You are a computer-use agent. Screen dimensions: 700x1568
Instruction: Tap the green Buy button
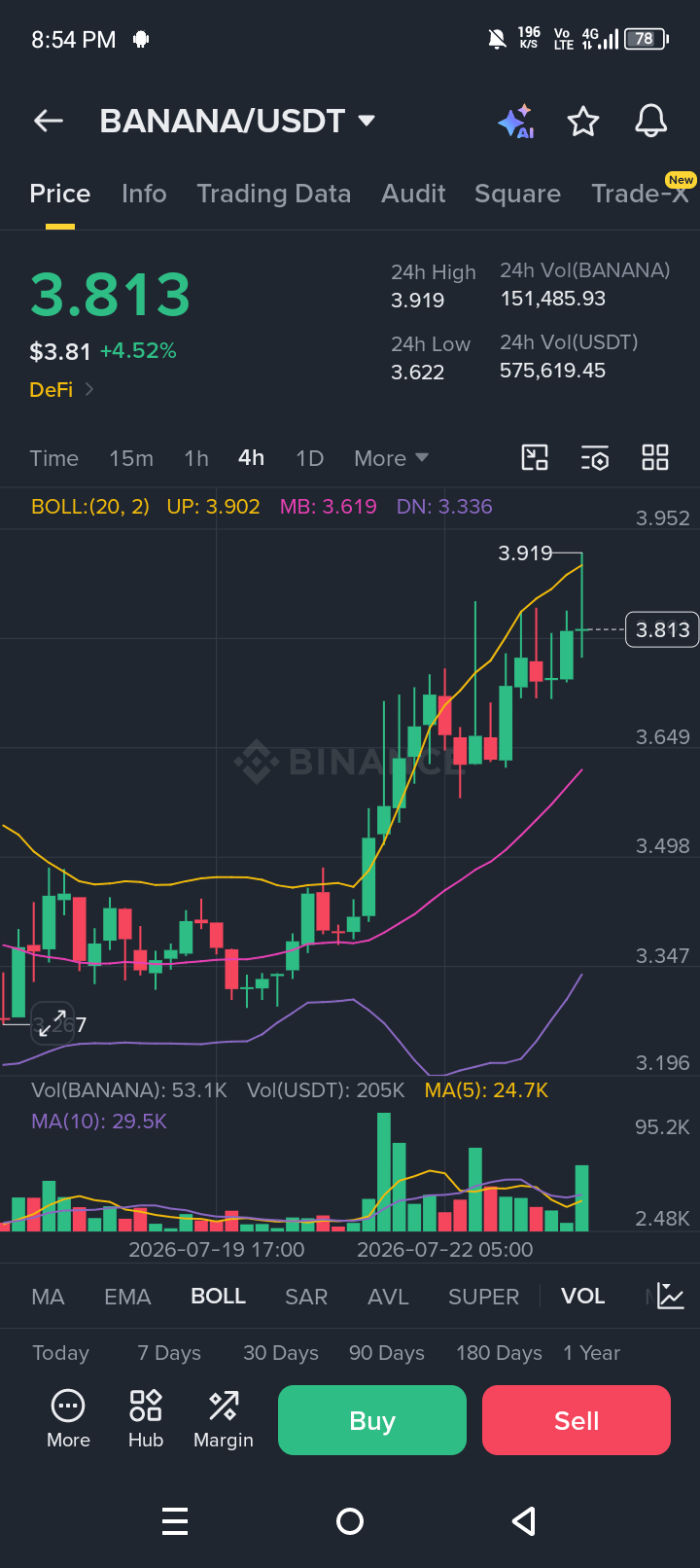click(x=372, y=1420)
